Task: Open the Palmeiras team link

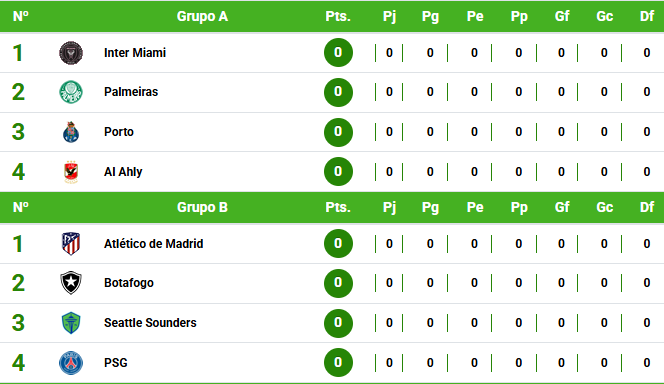Action: (131, 92)
